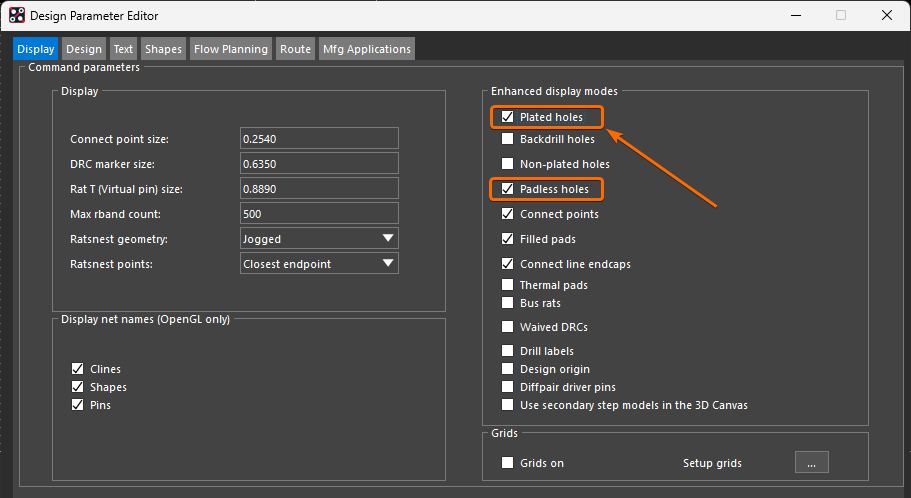
Task: Open the Mfg Applications tab
Action: pos(366,49)
